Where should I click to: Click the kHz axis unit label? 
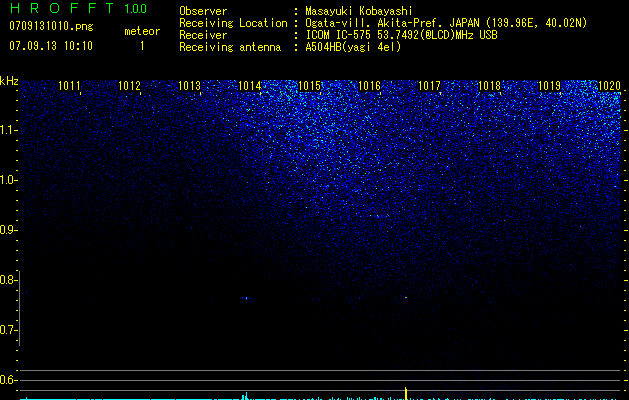click(9, 81)
